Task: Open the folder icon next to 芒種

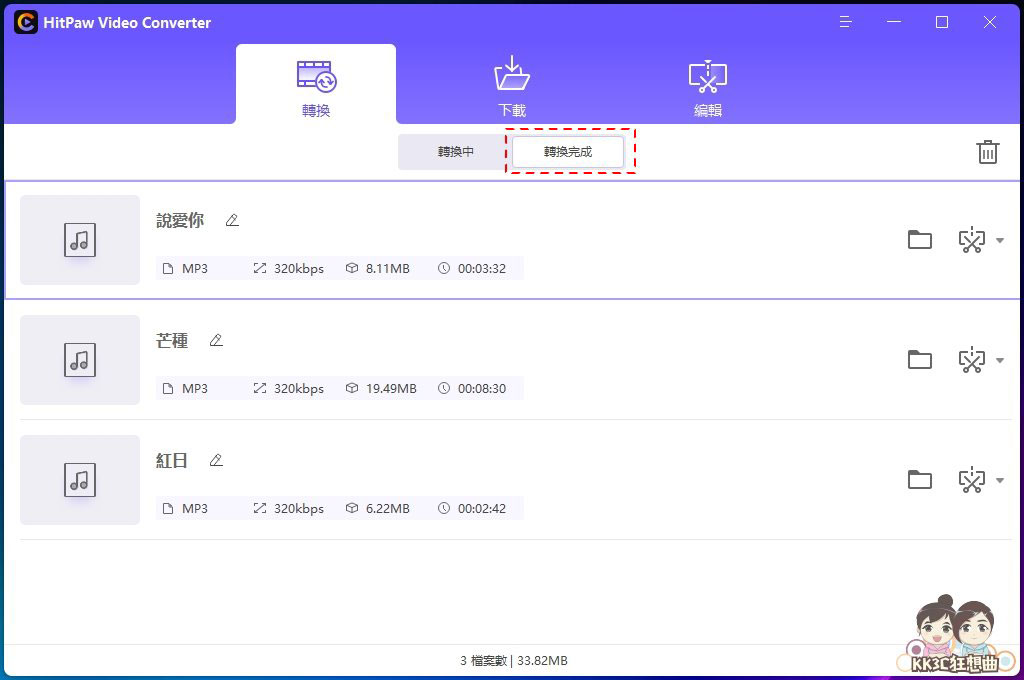Action: point(919,360)
